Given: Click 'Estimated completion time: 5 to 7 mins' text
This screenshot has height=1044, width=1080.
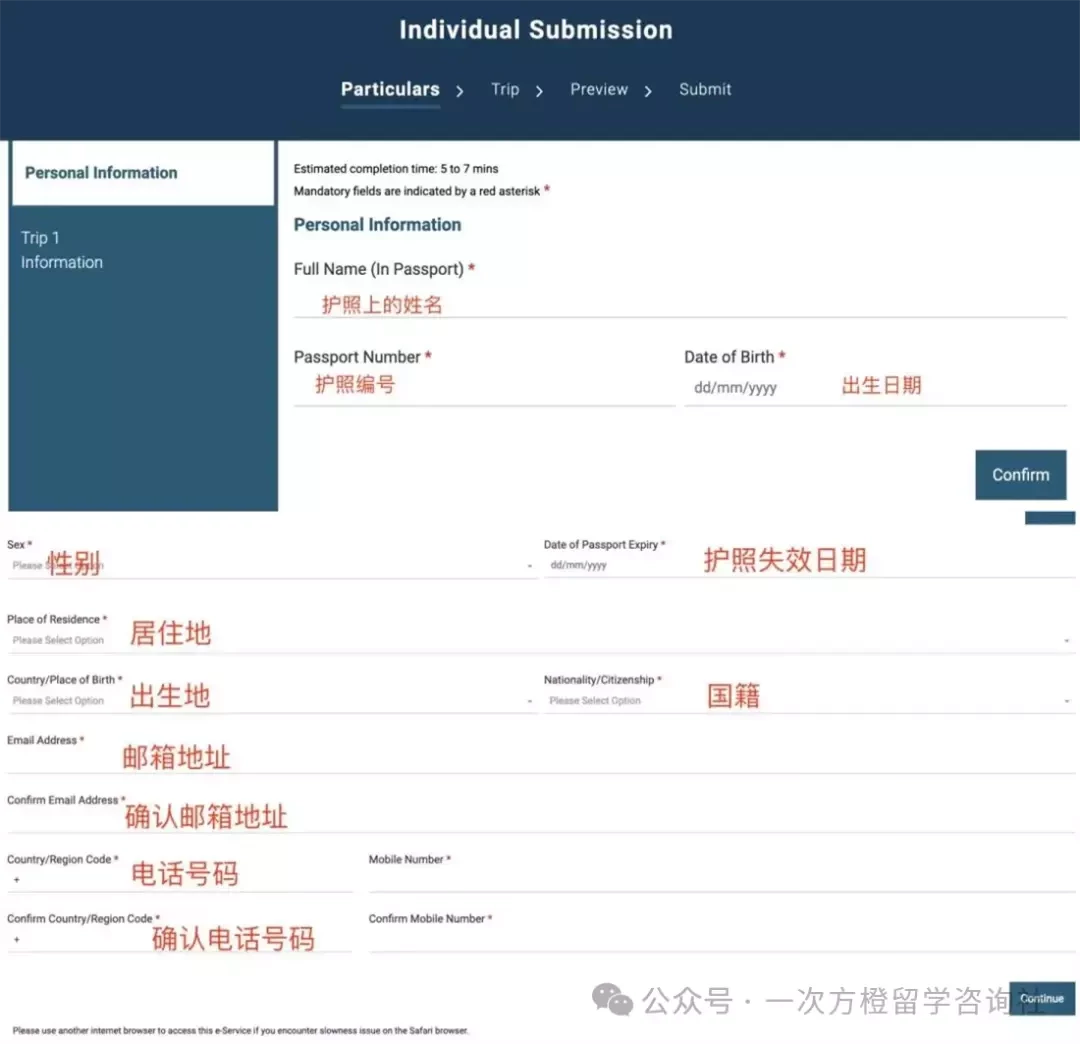Looking at the screenshot, I should pos(395,169).
